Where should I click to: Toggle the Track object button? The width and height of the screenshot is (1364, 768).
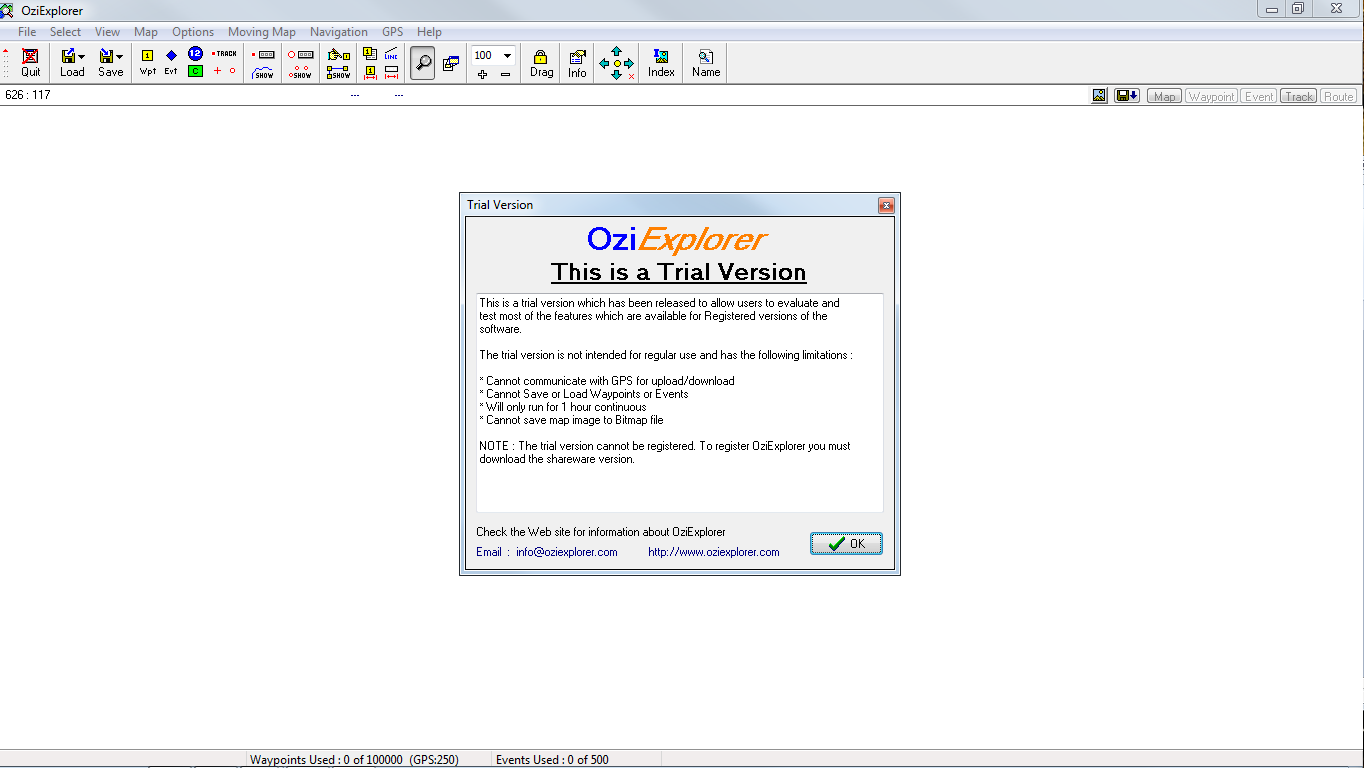point(1299,96)
